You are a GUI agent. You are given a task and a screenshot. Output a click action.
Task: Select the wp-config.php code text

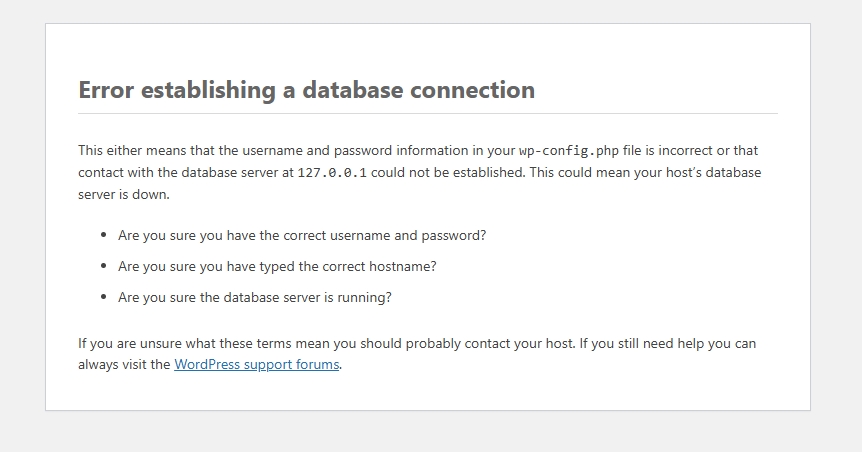tap(568, 151)
